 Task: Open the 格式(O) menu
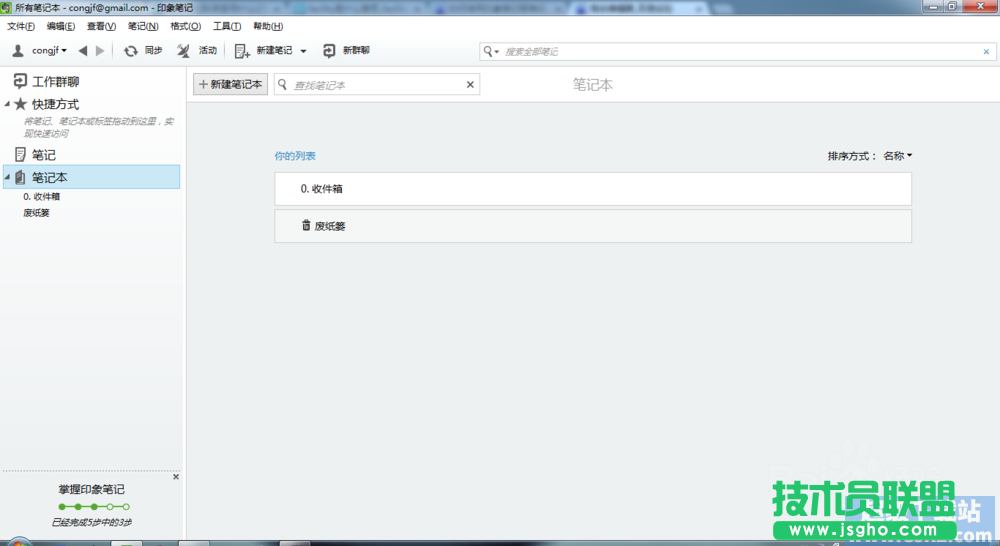(186, 26)
